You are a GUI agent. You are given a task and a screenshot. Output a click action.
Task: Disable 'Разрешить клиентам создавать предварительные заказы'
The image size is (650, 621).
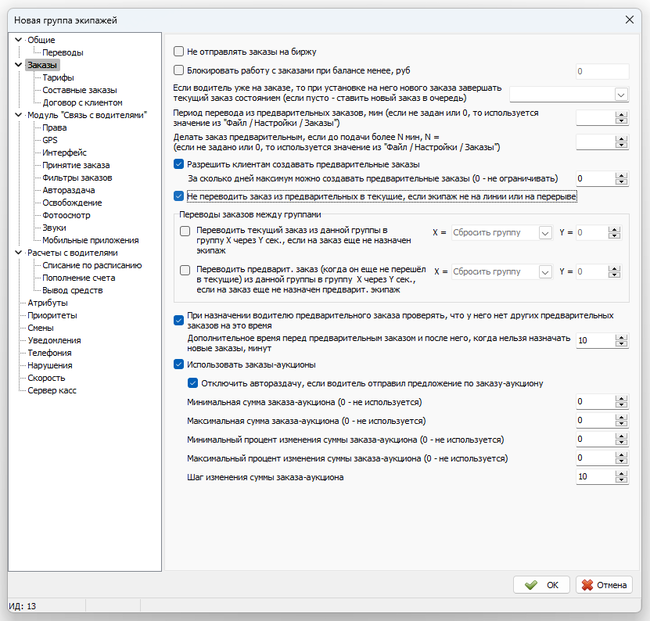[x=179, y=164]
